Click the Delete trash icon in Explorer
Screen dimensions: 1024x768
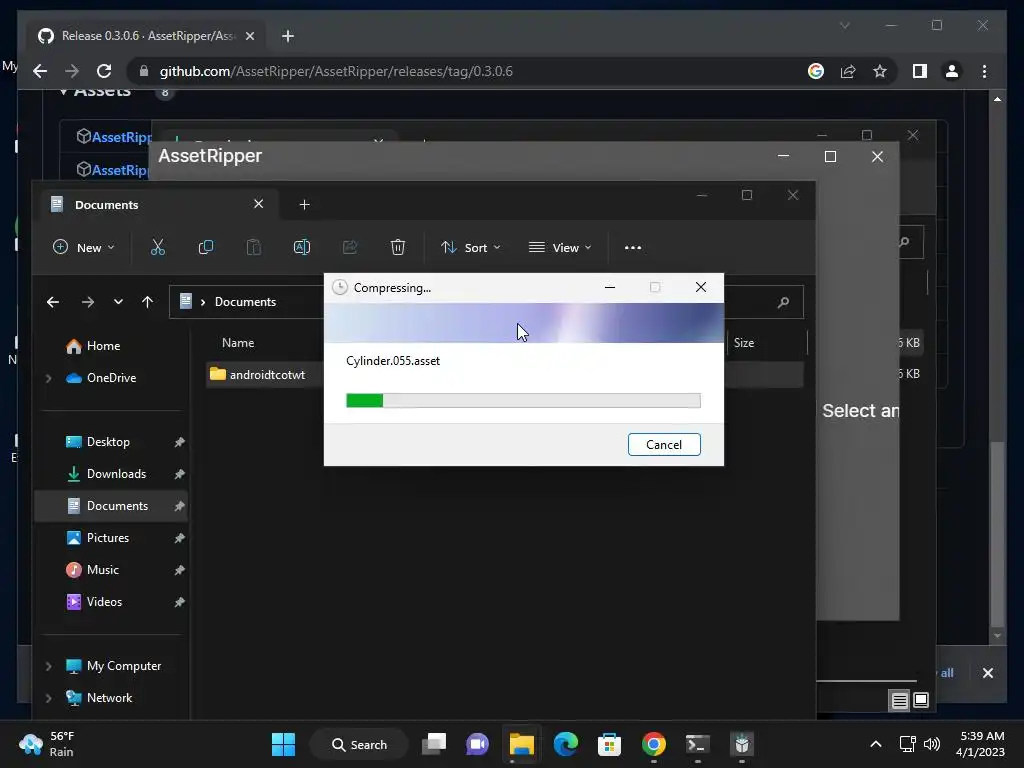point(398,248)
